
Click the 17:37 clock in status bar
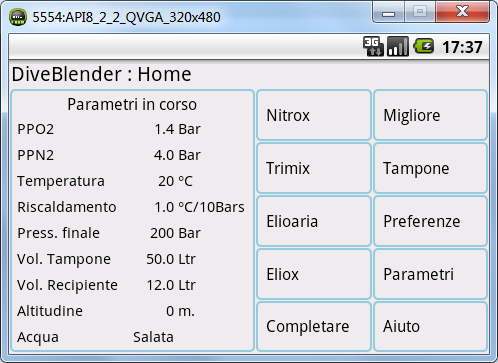click(462, 47)
